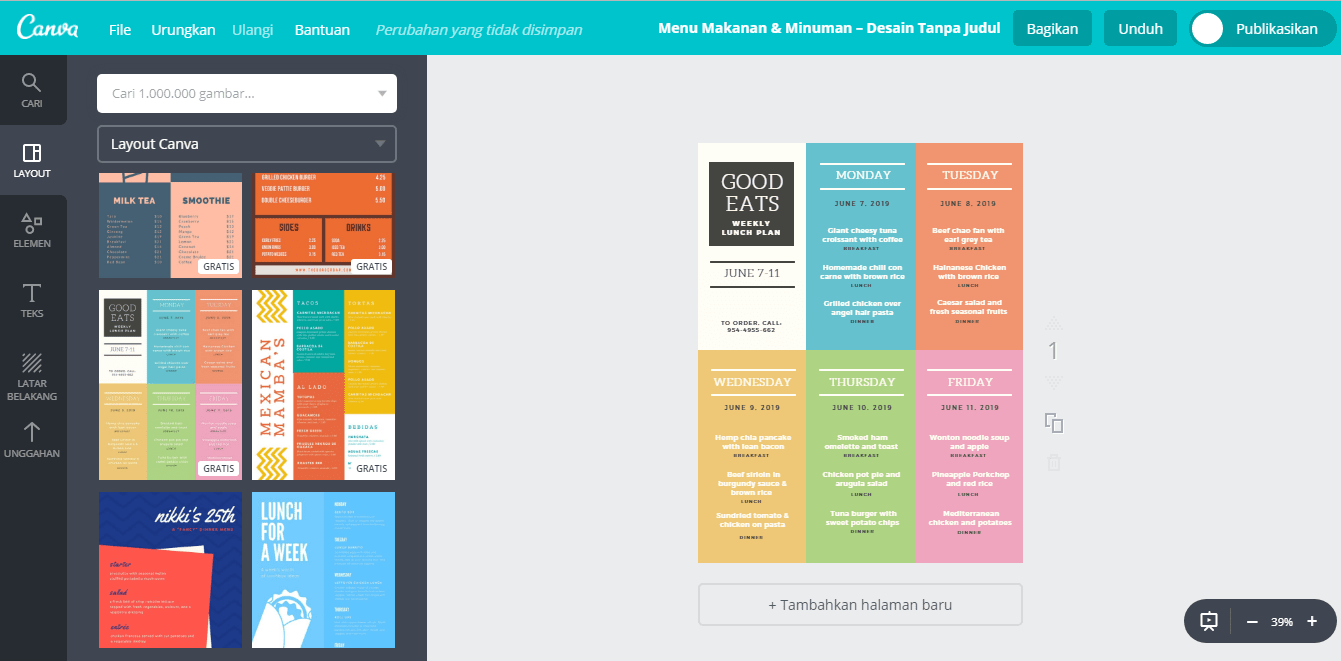Select the WEDNESDAY heading on canvas

[x=752, y=382]
